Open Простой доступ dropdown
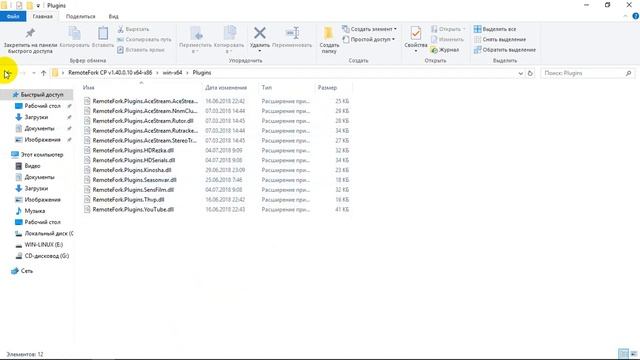The image size is (640, 360). coord(369,40)
